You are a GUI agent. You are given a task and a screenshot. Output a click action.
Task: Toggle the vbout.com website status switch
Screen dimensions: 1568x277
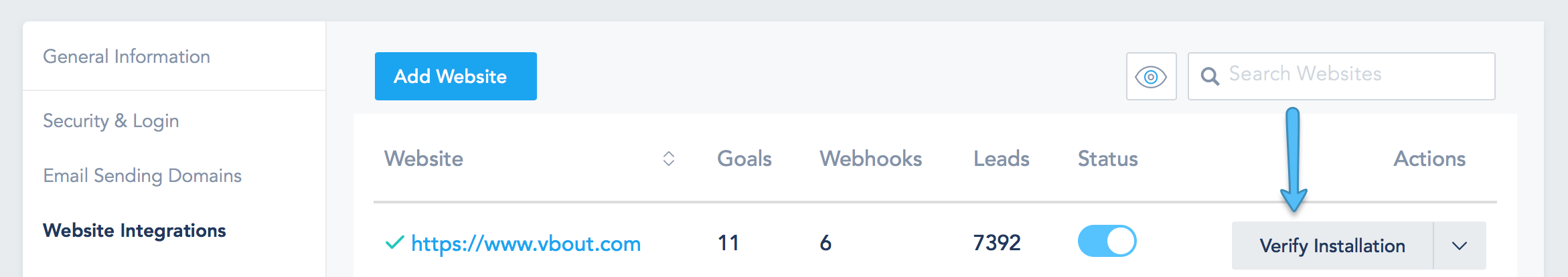(1107, 242)
